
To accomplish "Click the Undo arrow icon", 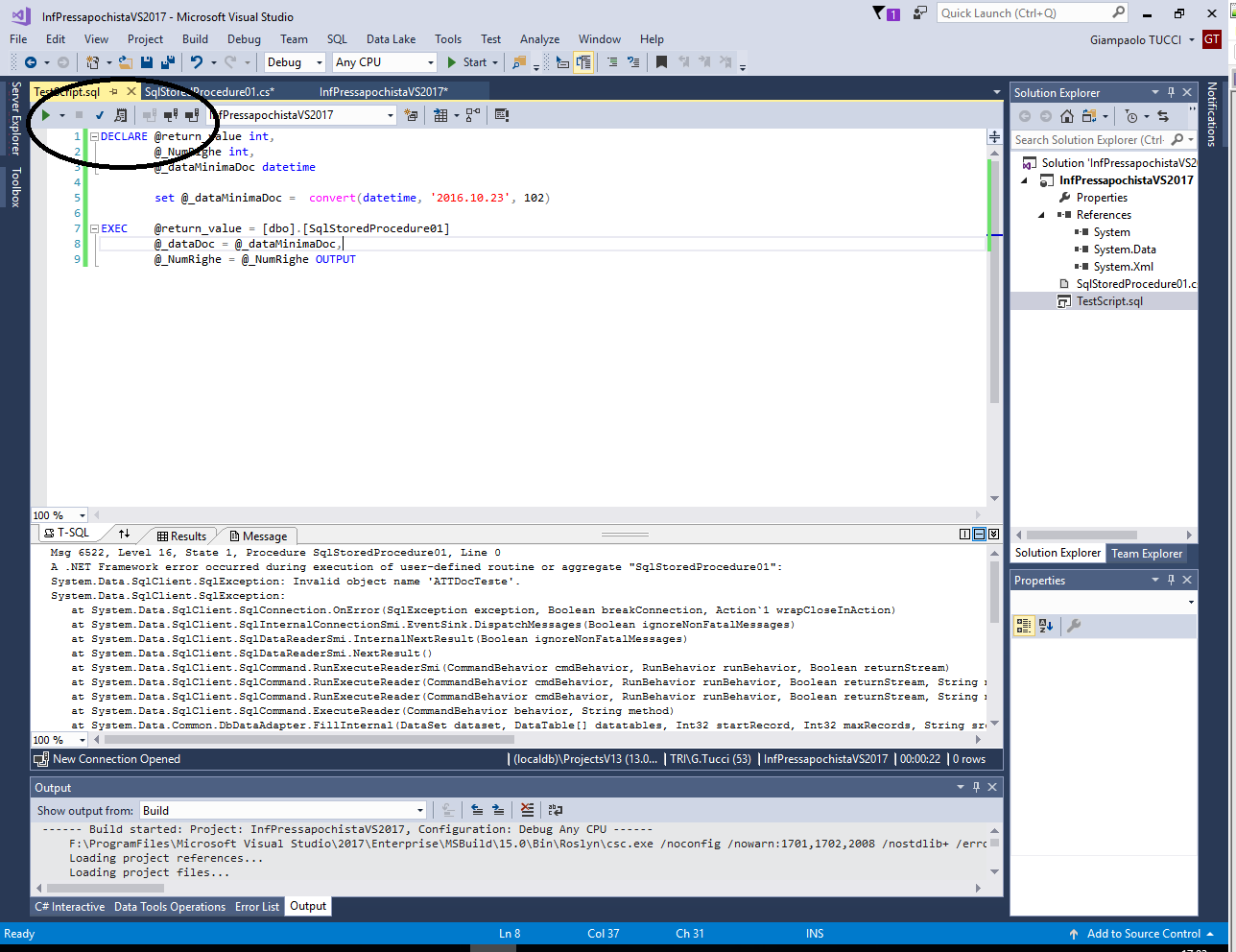I will click(x=196, y=62).
